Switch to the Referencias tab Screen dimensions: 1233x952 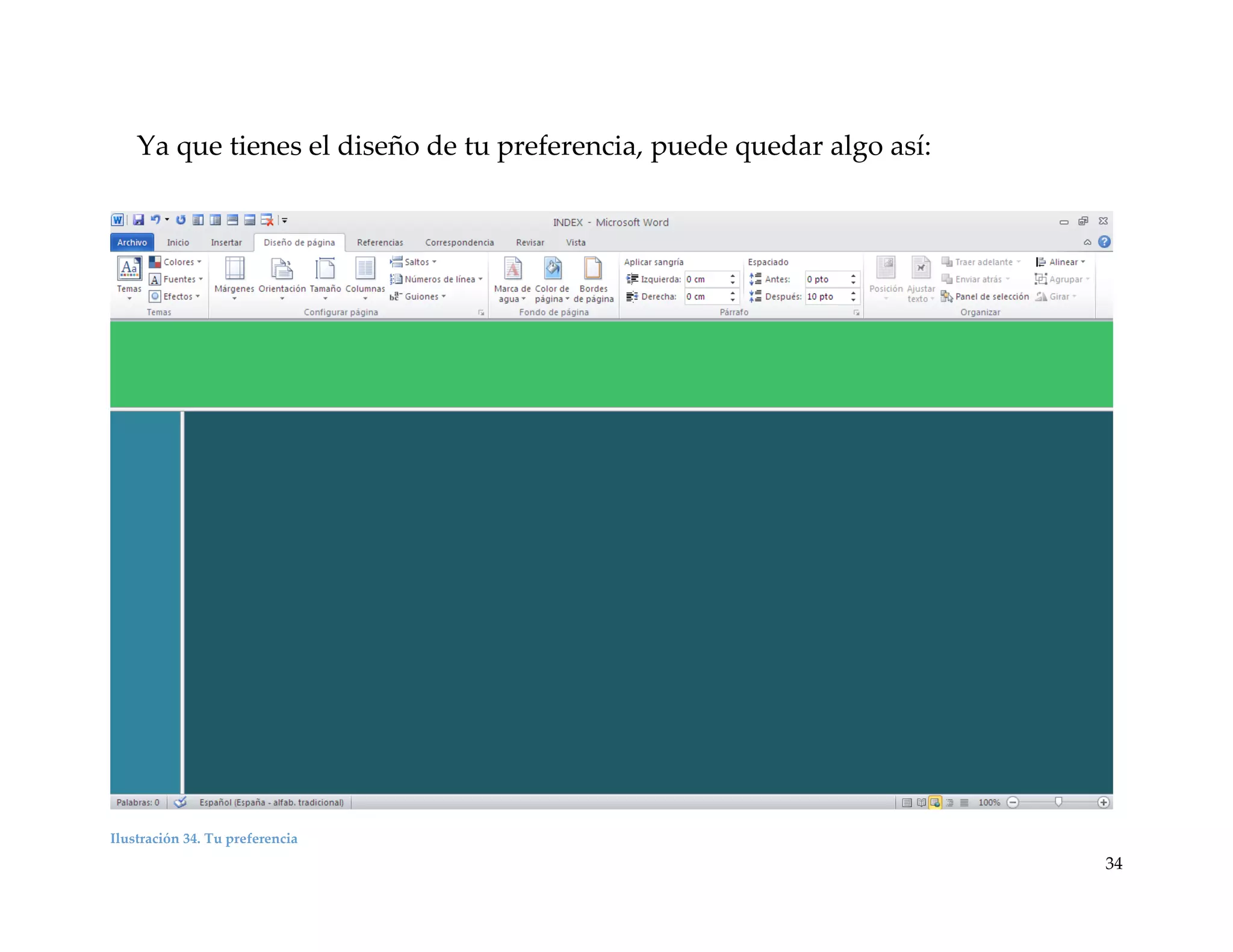coord(379,243)
